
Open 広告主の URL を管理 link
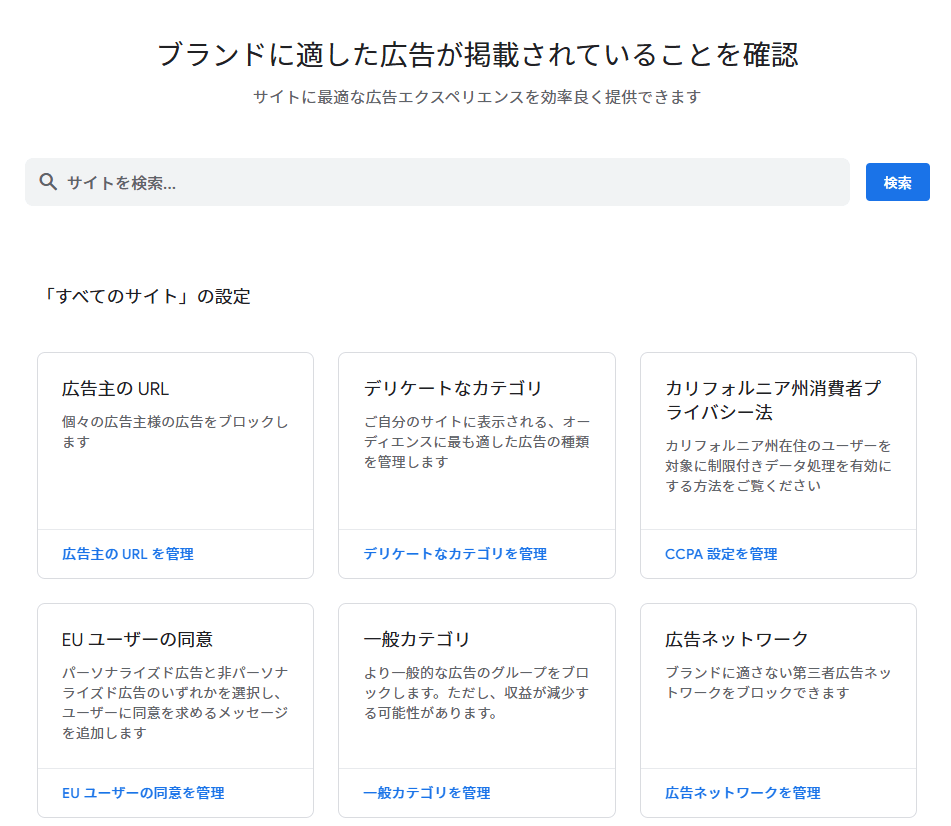click(128, 554)
